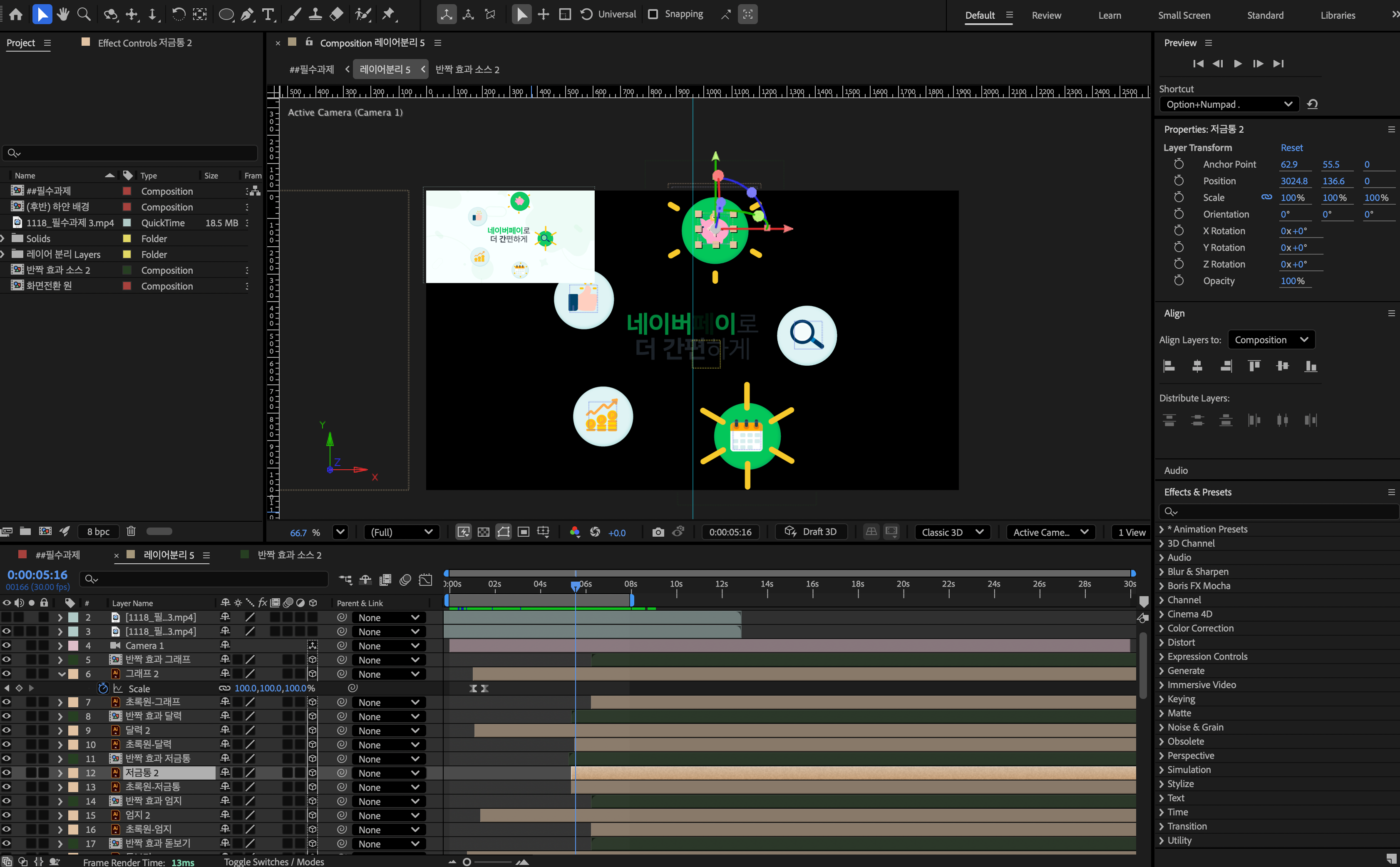The width and height of the screenshot is (1400, 867).
Task: Open the 반짝 효과 소스 2 timeline tab
Action: pos(289,555)
